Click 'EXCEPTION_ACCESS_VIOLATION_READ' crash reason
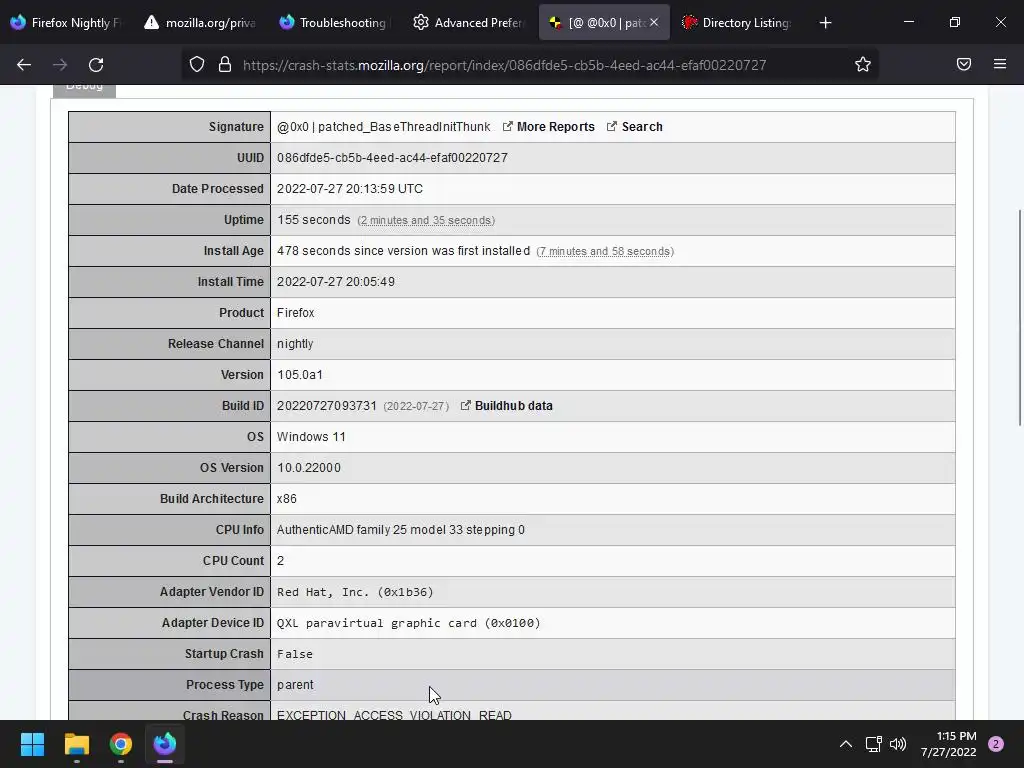This screenshot has width=1024, height=768. point(394,715)
